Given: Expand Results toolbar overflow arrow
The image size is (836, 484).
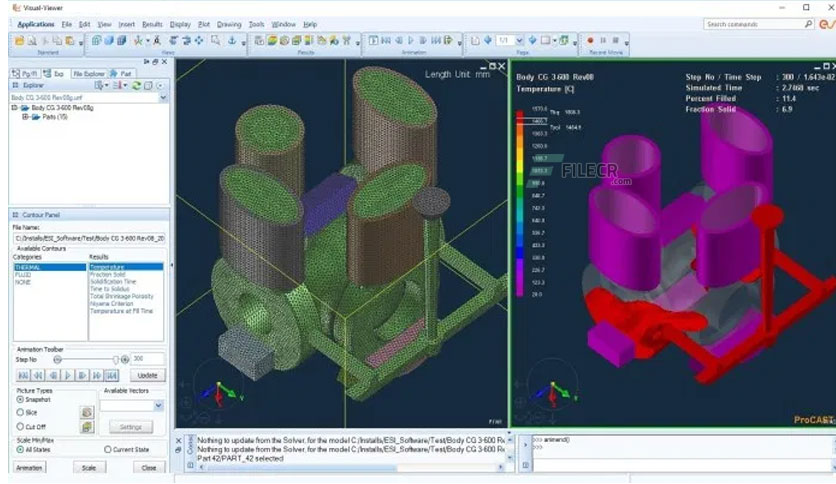Looking at the screenshot, I should (x=357, y=43).
